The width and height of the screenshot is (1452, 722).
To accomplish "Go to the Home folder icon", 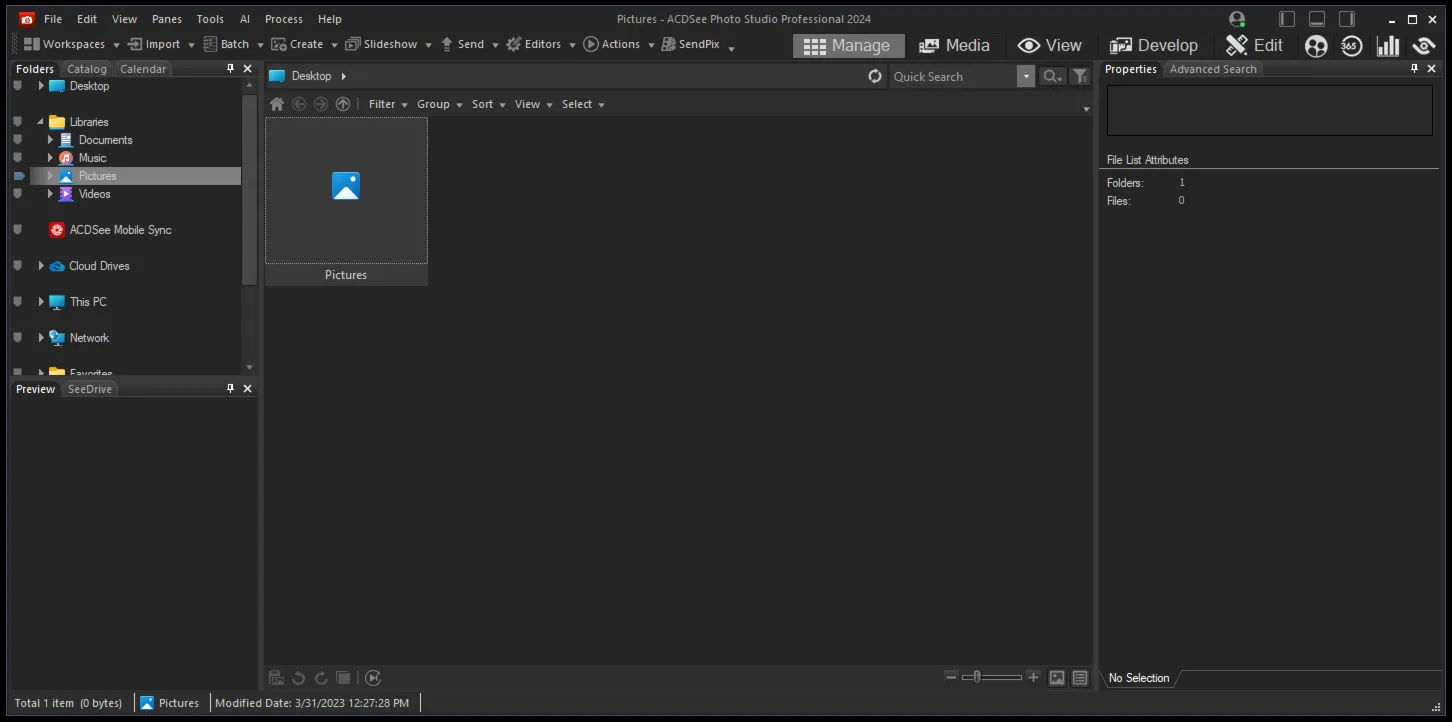I will coord(277,104).
